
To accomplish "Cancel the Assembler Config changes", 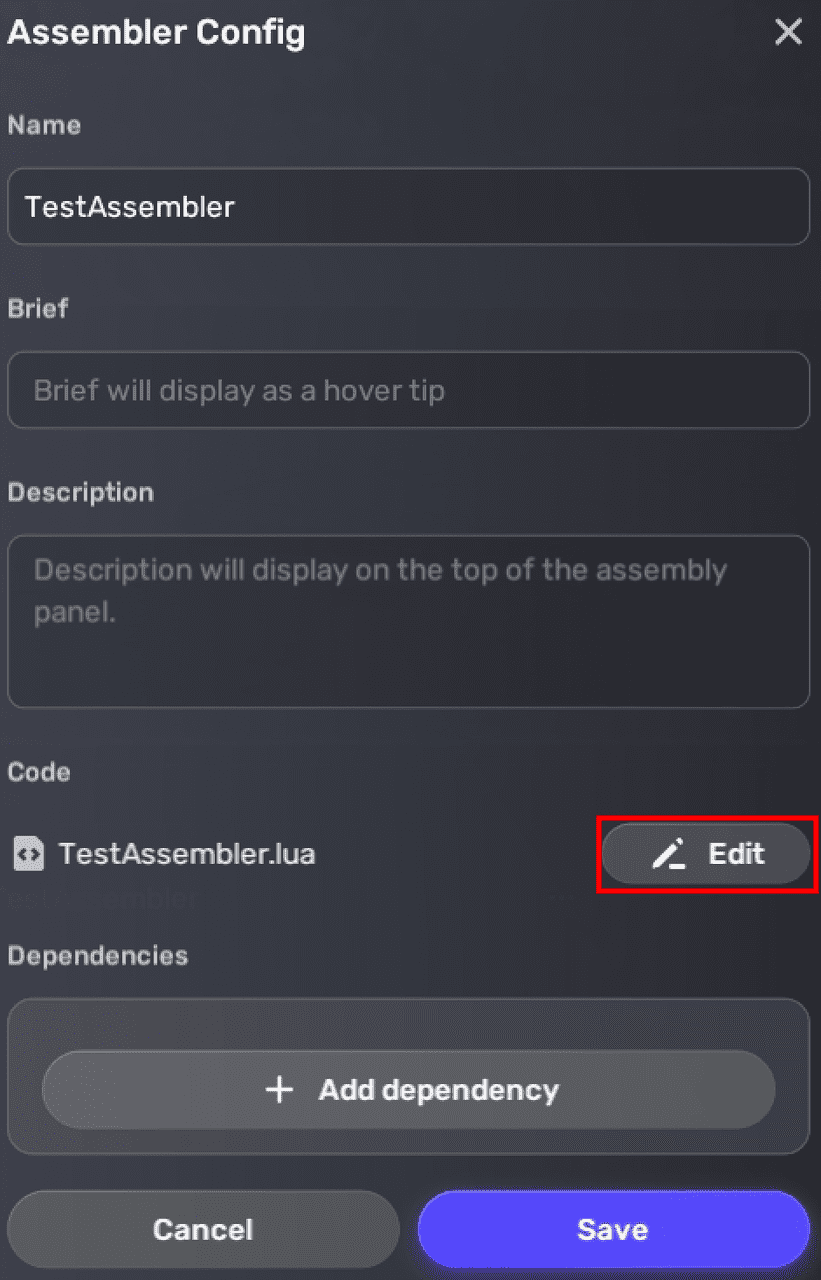I will [x=203, y=1230].
